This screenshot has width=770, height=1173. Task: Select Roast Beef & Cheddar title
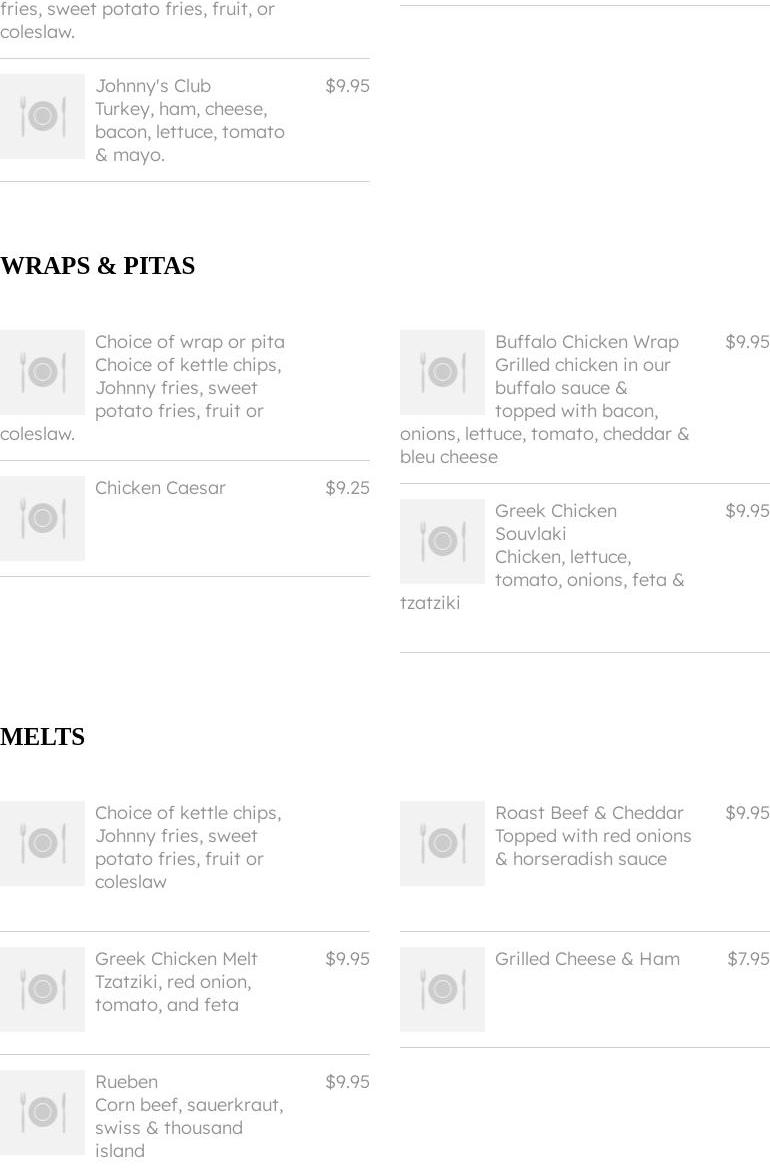[589, 813]
